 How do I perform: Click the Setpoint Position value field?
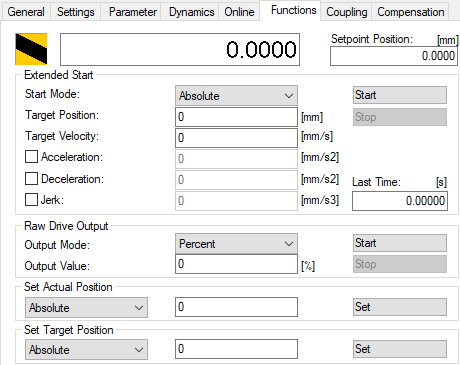(394, 56)
